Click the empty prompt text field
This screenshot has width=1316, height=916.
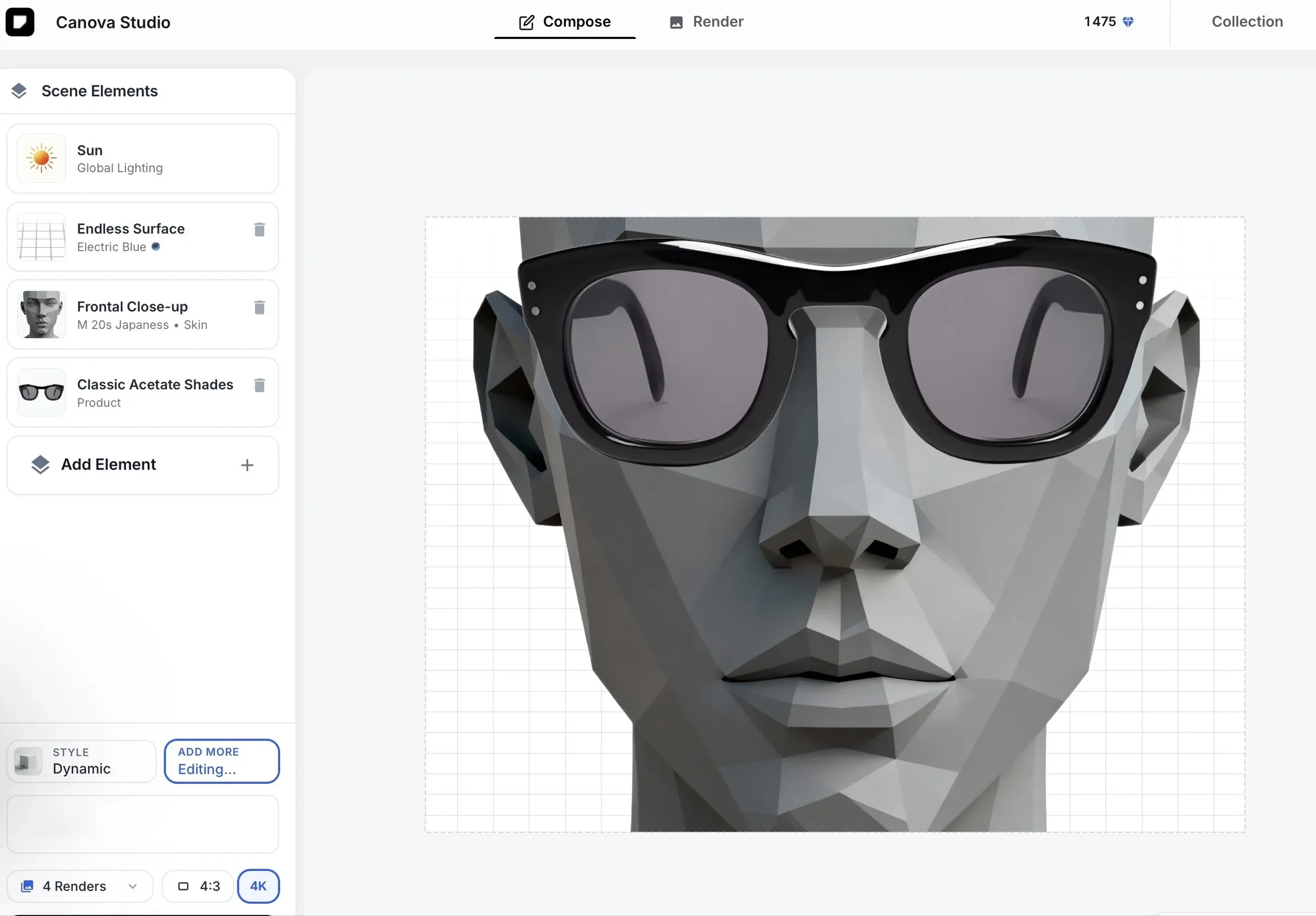click(143, 824)
